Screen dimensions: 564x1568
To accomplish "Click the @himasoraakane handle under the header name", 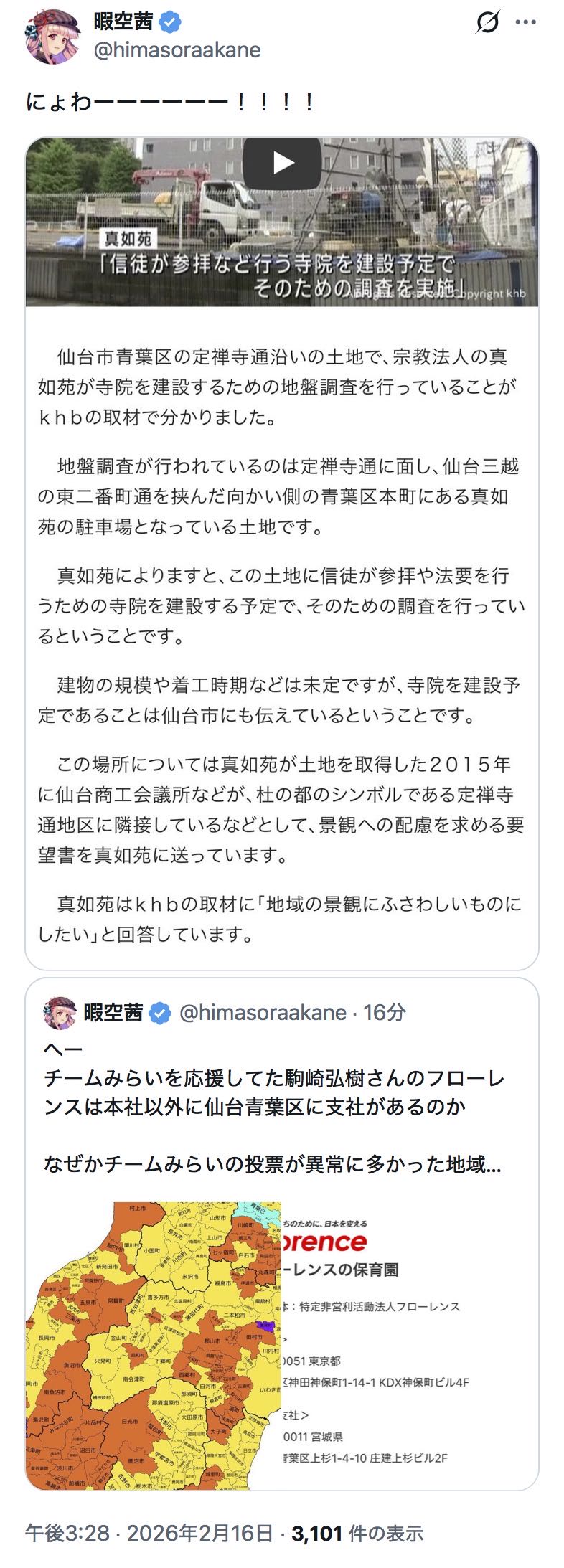I will pyautogui.click(x=177, y=49).
